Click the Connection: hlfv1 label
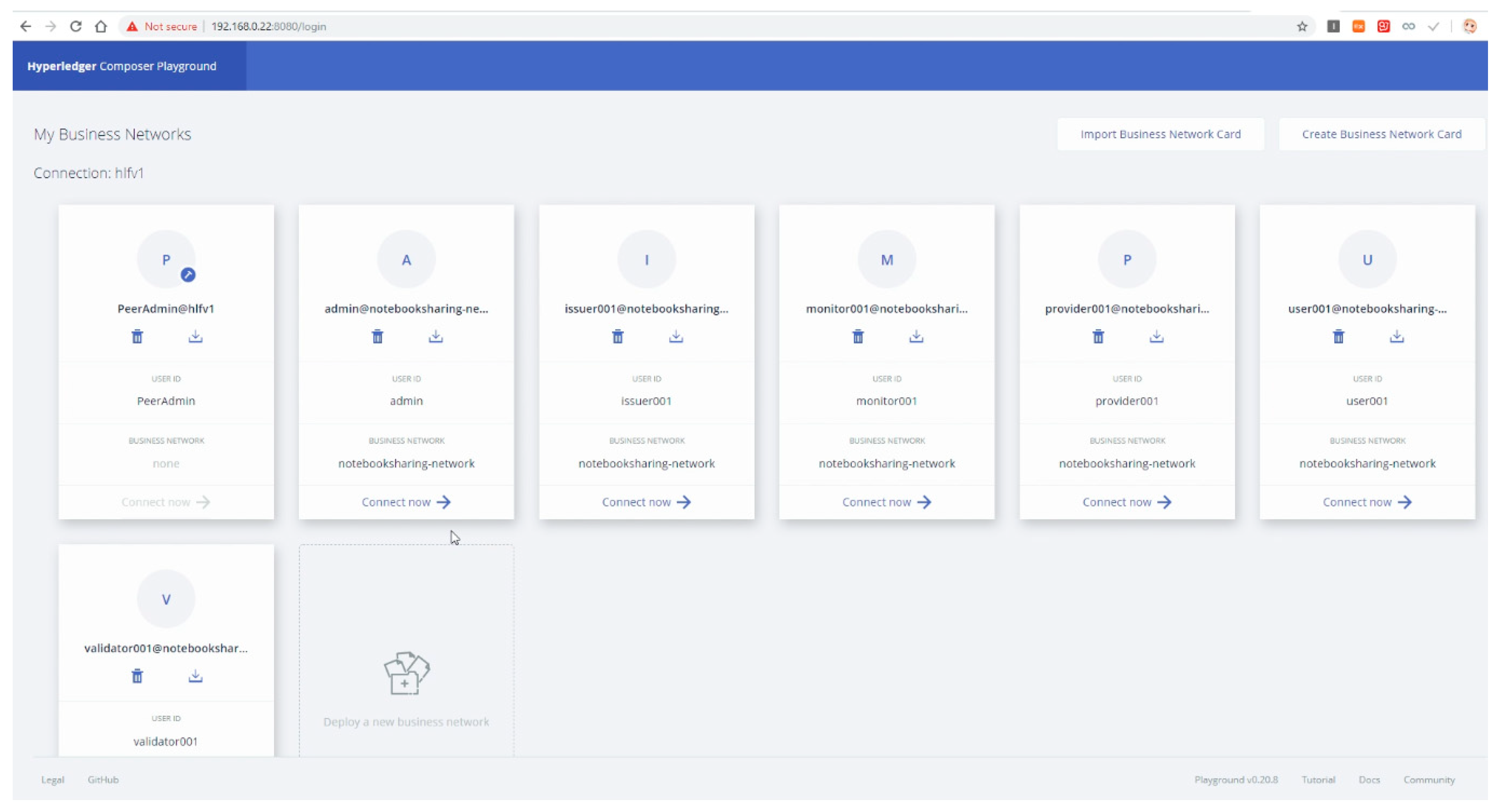 click(x=88, y=173)
